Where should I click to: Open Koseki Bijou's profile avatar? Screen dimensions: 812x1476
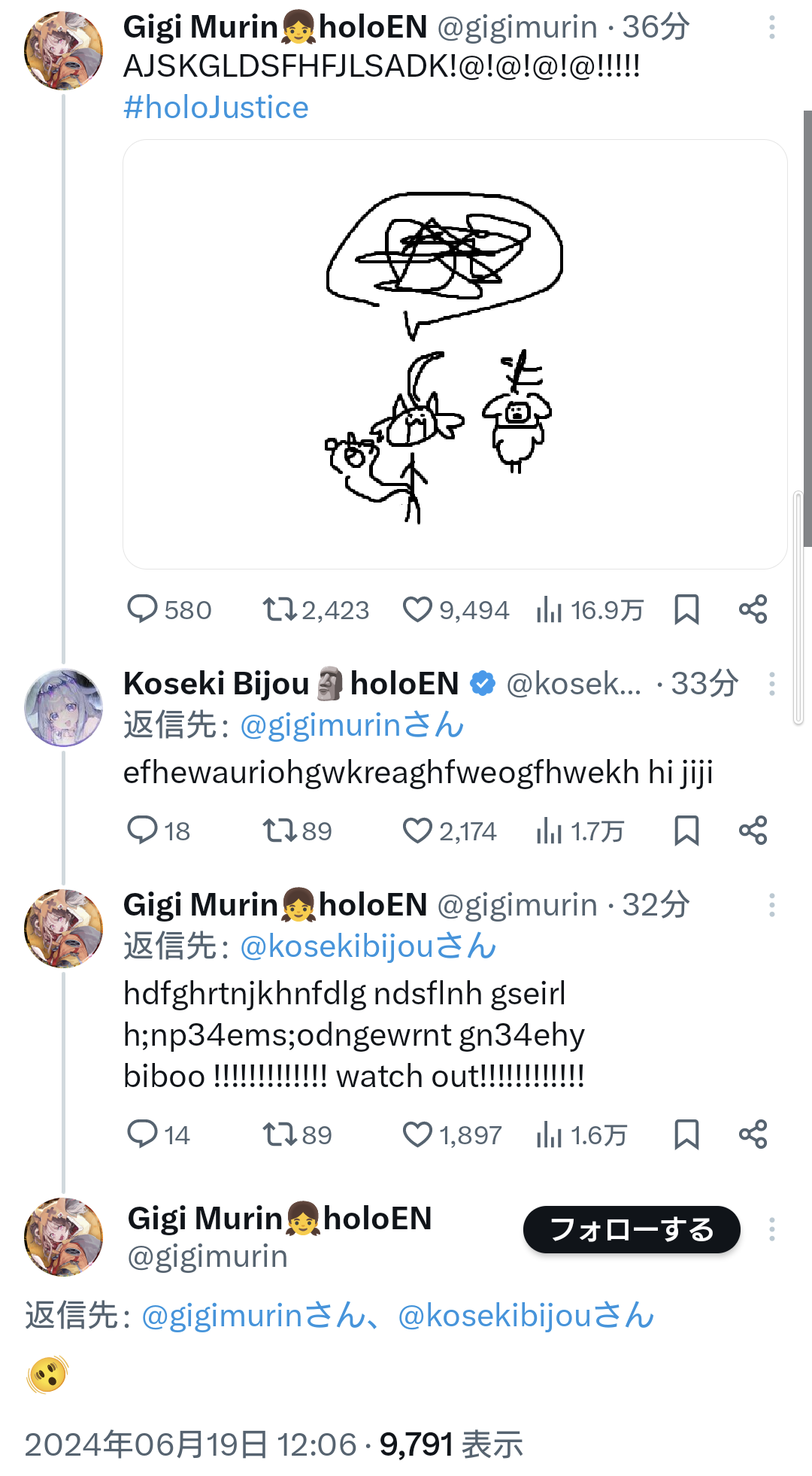coord(63,707)
